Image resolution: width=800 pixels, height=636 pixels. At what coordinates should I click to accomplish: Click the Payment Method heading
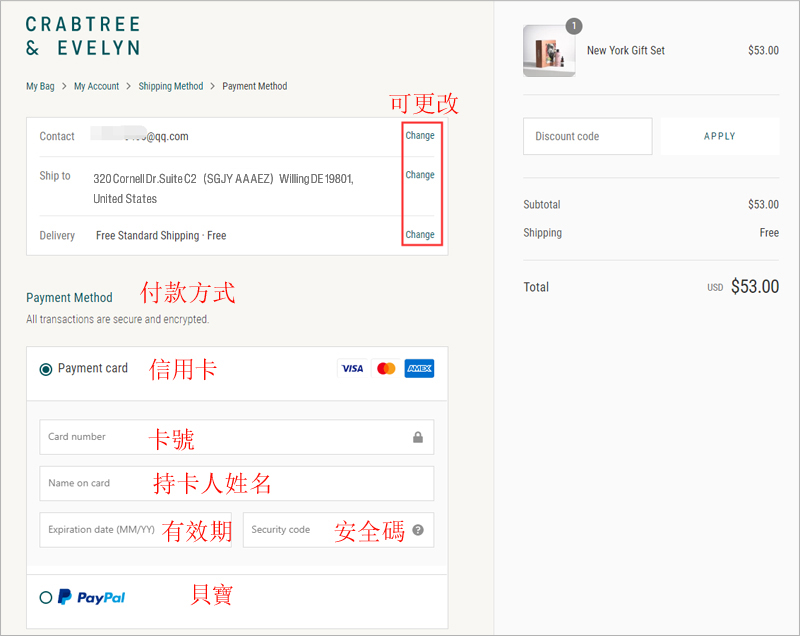(x=69, y=298)
